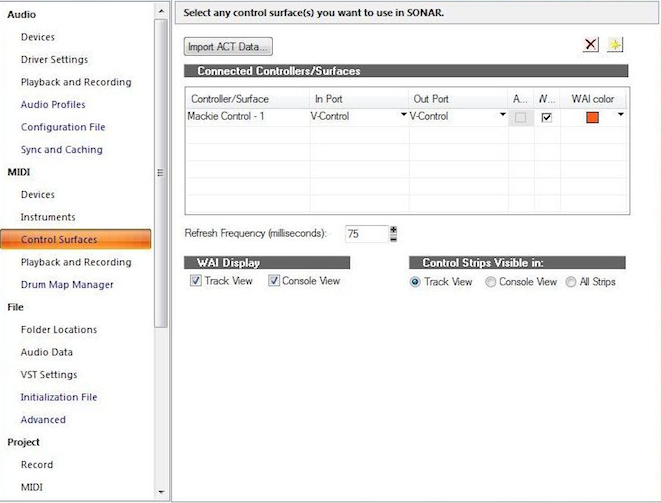Open the Out Port V-Control dropdown

503,116
